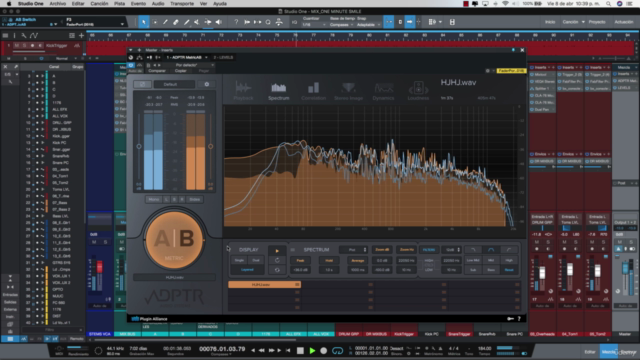Open the Correlation view in MetricAB
The height and width of the screenshot is (360, 640).
pyautogui.click(x=313, y=91)
